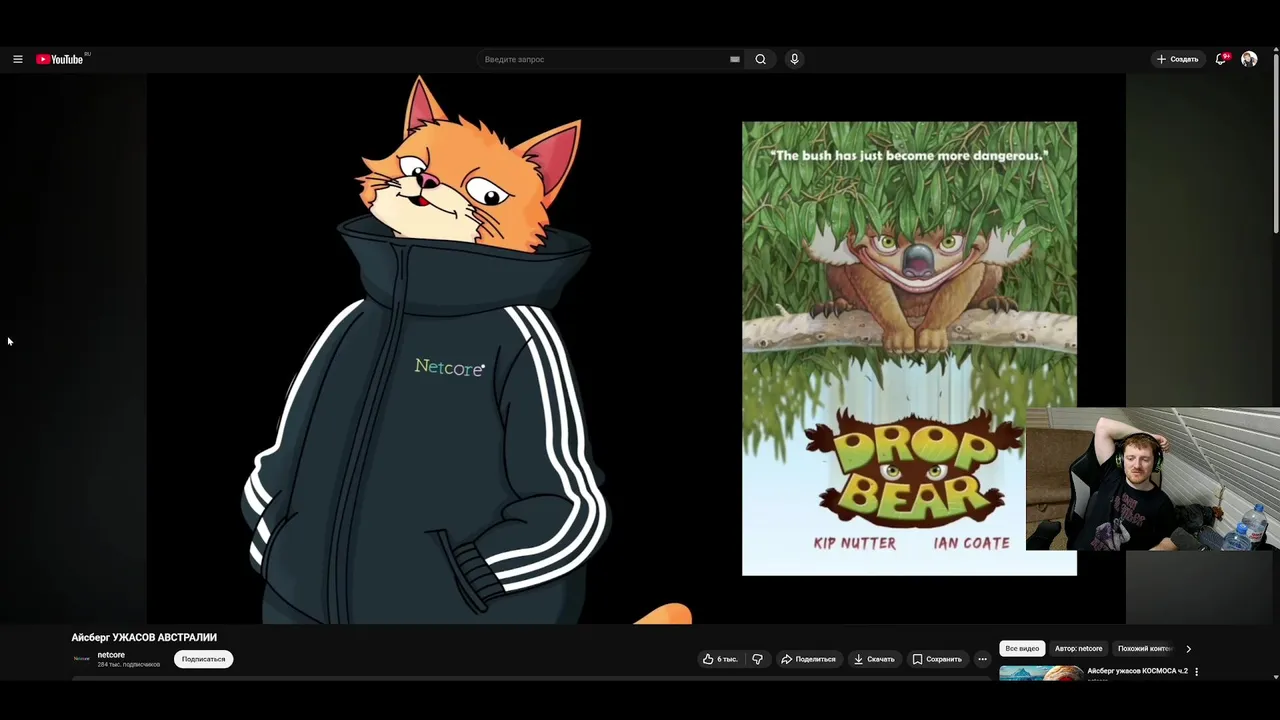Subscribe with 'Подписаться' button
Viewport: 1280px width, 720px height.
coord(203,659)
